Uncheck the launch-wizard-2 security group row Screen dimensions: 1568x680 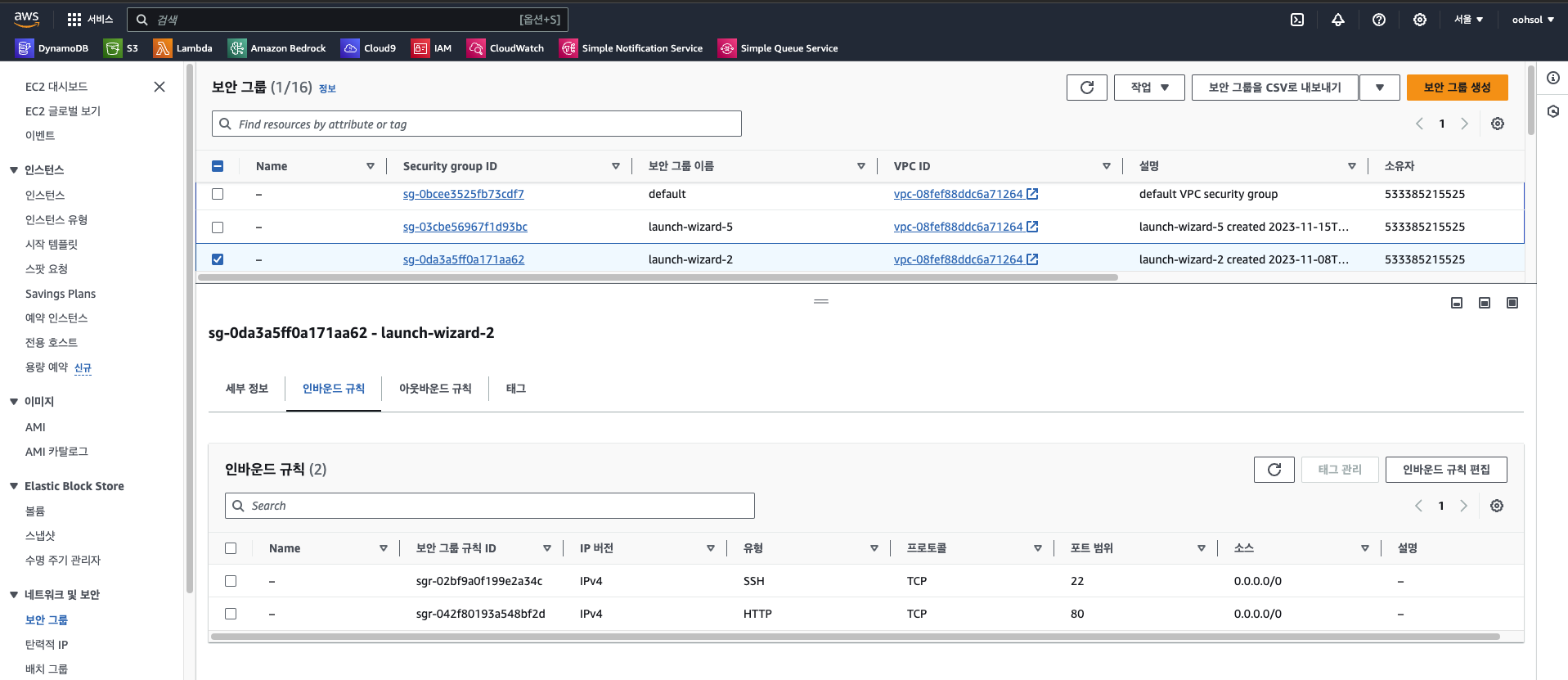[x=218, y=259]
